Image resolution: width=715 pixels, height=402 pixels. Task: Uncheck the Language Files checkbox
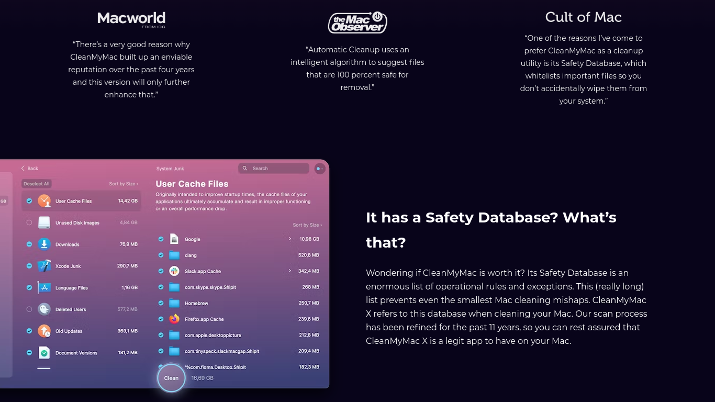(29, 288)
